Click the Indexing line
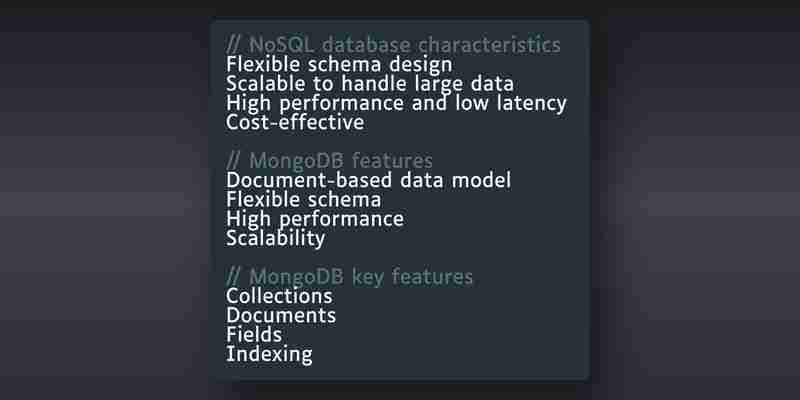The width and height of the screenshot is (800, 400). click(269, 354)
